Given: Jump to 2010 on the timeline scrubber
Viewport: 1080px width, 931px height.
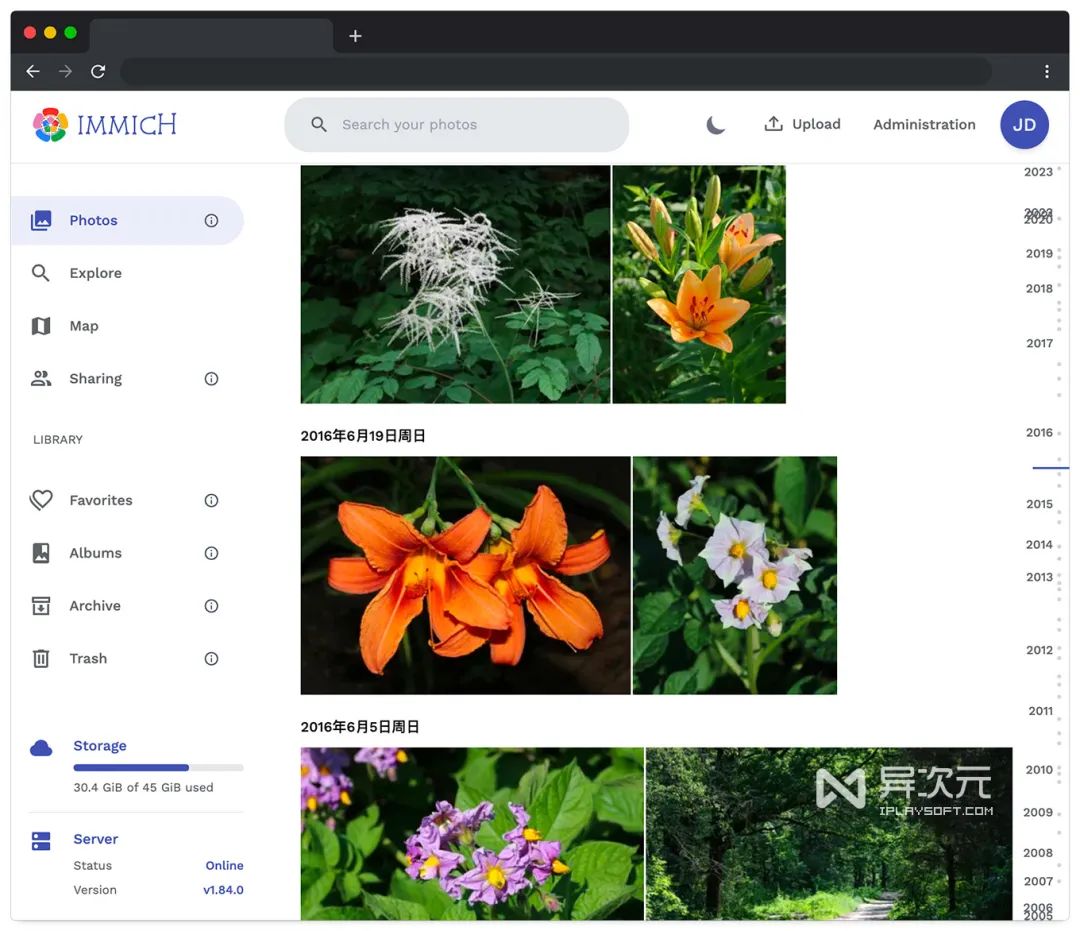Looking at the screenshot, I should [x=1039, y=770].
